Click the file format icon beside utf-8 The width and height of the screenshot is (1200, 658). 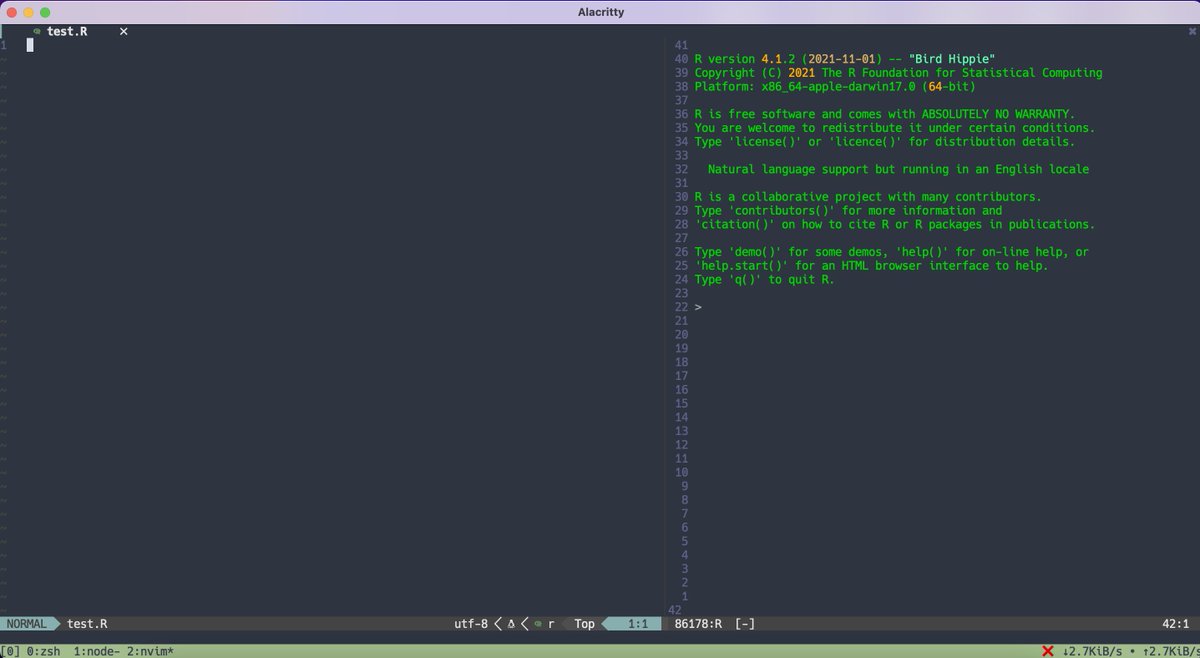click(x=511, y=624)
